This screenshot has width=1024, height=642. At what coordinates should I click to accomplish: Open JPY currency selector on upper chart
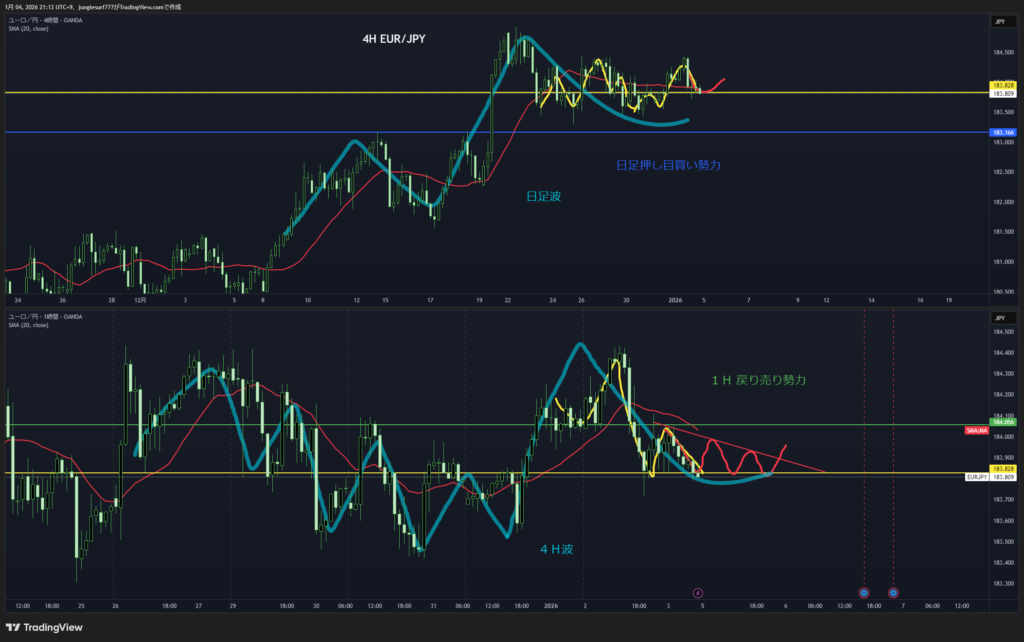[1000, 21]
